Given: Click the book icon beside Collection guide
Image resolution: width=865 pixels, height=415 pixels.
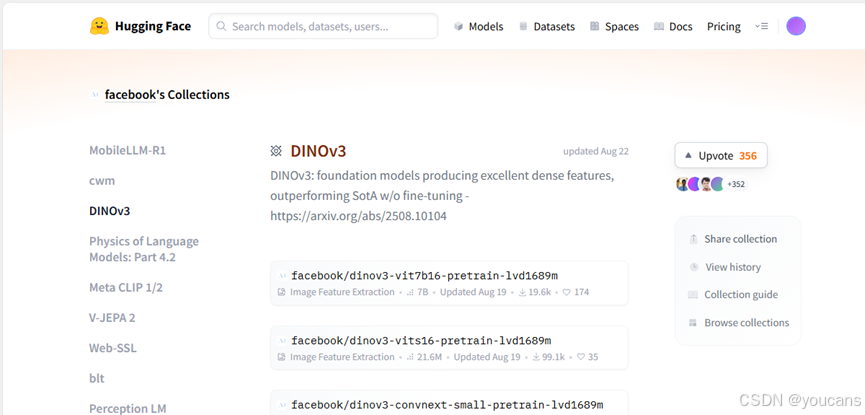Looking at the screenshot, I should (693, 295).
